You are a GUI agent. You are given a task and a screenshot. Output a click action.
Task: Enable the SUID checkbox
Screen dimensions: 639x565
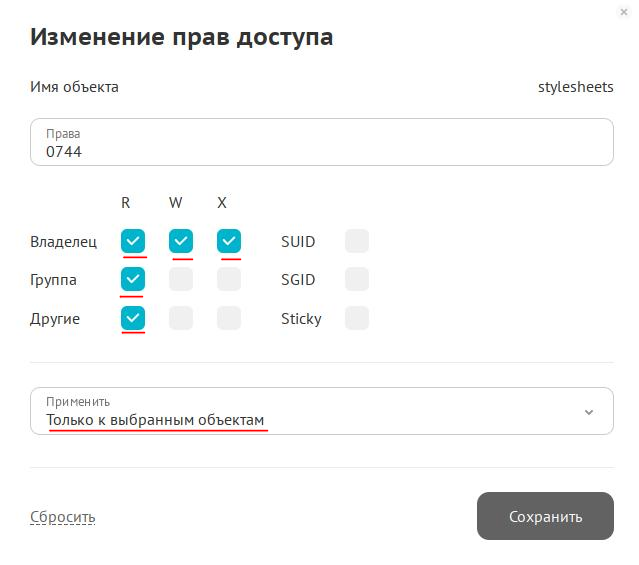tap(357, 241)
